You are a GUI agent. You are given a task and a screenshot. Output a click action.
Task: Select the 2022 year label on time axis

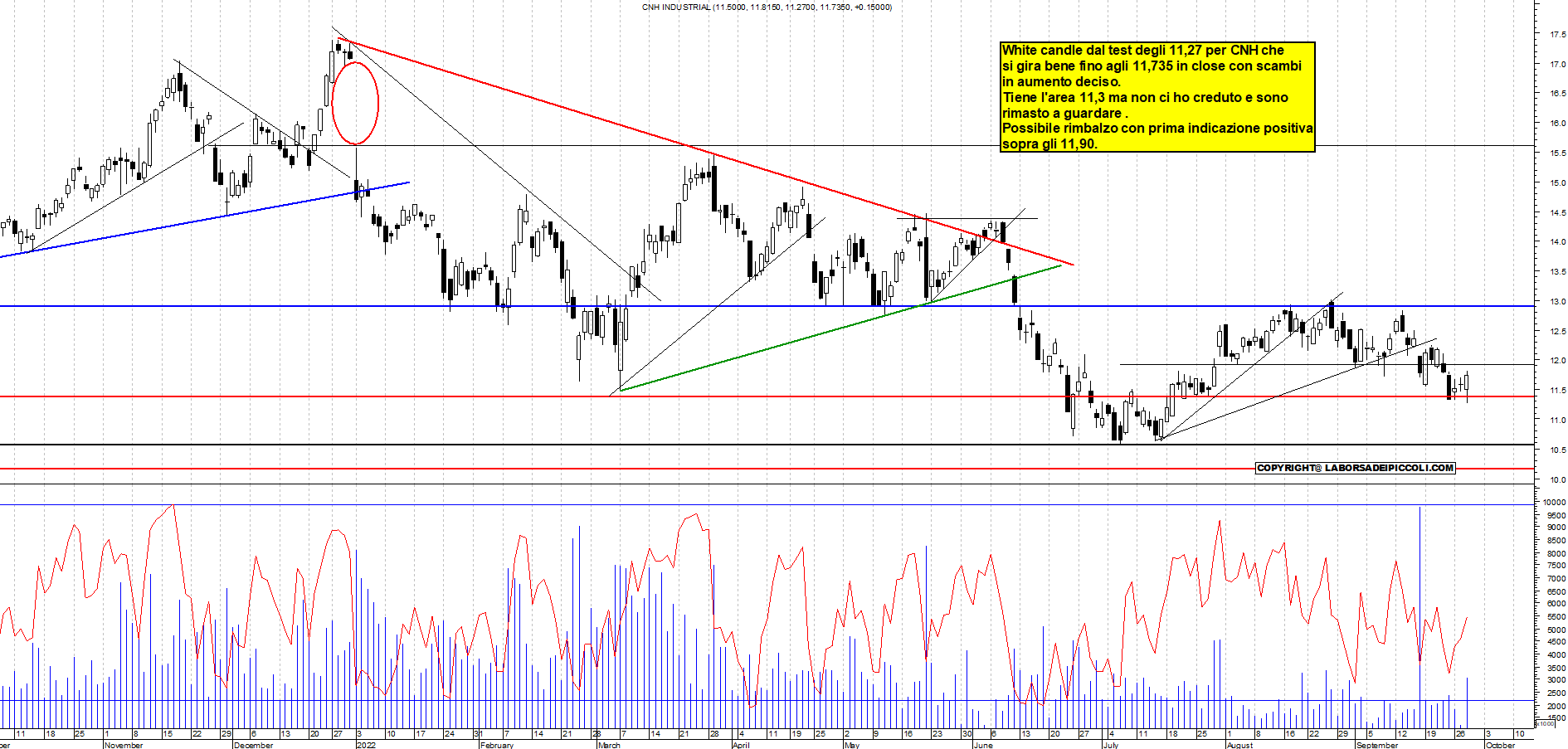click(x=366, y=745)
